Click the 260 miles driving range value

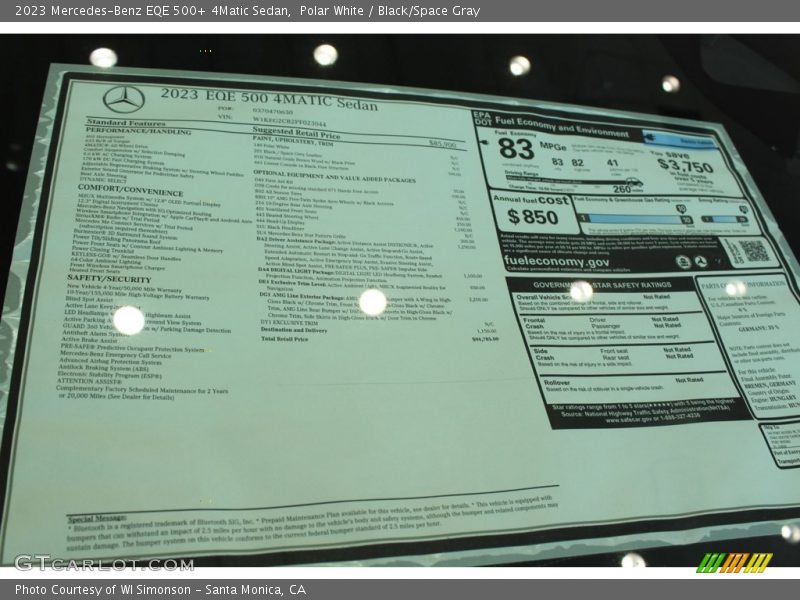tap(622, 189)
